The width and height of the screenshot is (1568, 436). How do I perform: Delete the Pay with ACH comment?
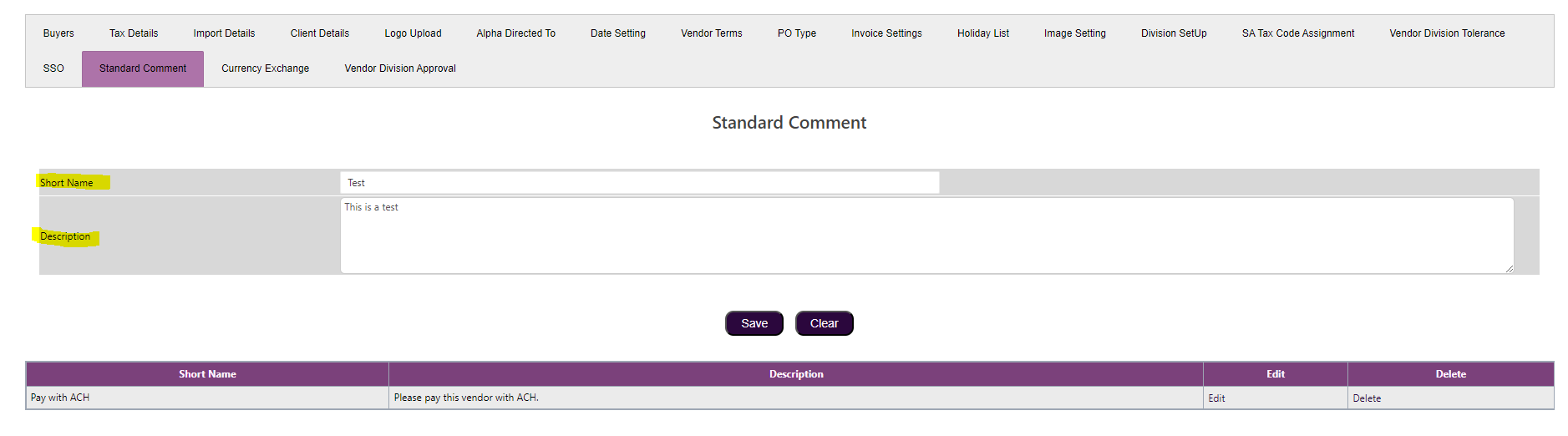pyautogui.click(x=1367, y=398)
